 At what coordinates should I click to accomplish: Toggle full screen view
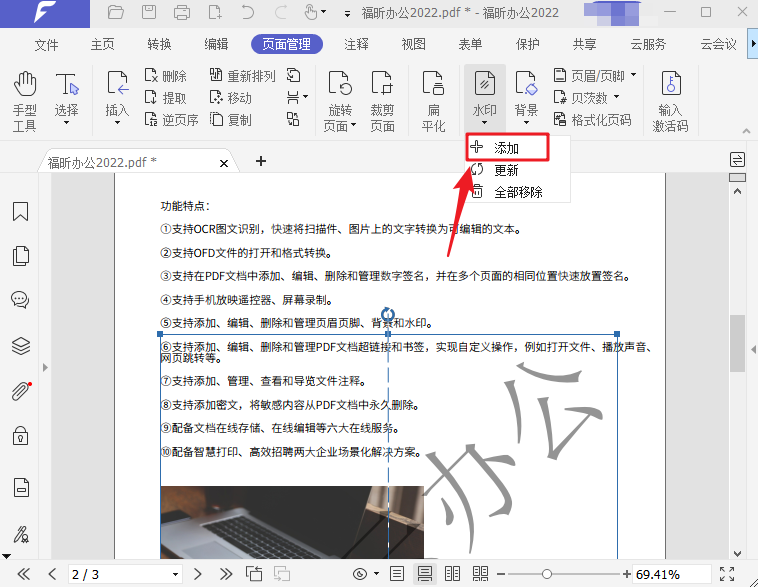click(x=727, y=574)
